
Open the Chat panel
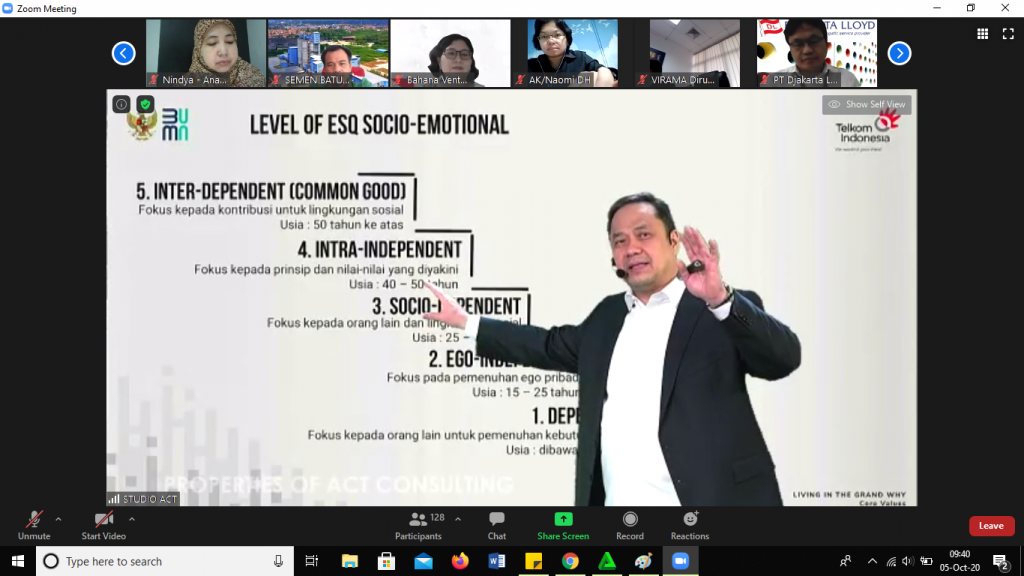coord(496,524)
